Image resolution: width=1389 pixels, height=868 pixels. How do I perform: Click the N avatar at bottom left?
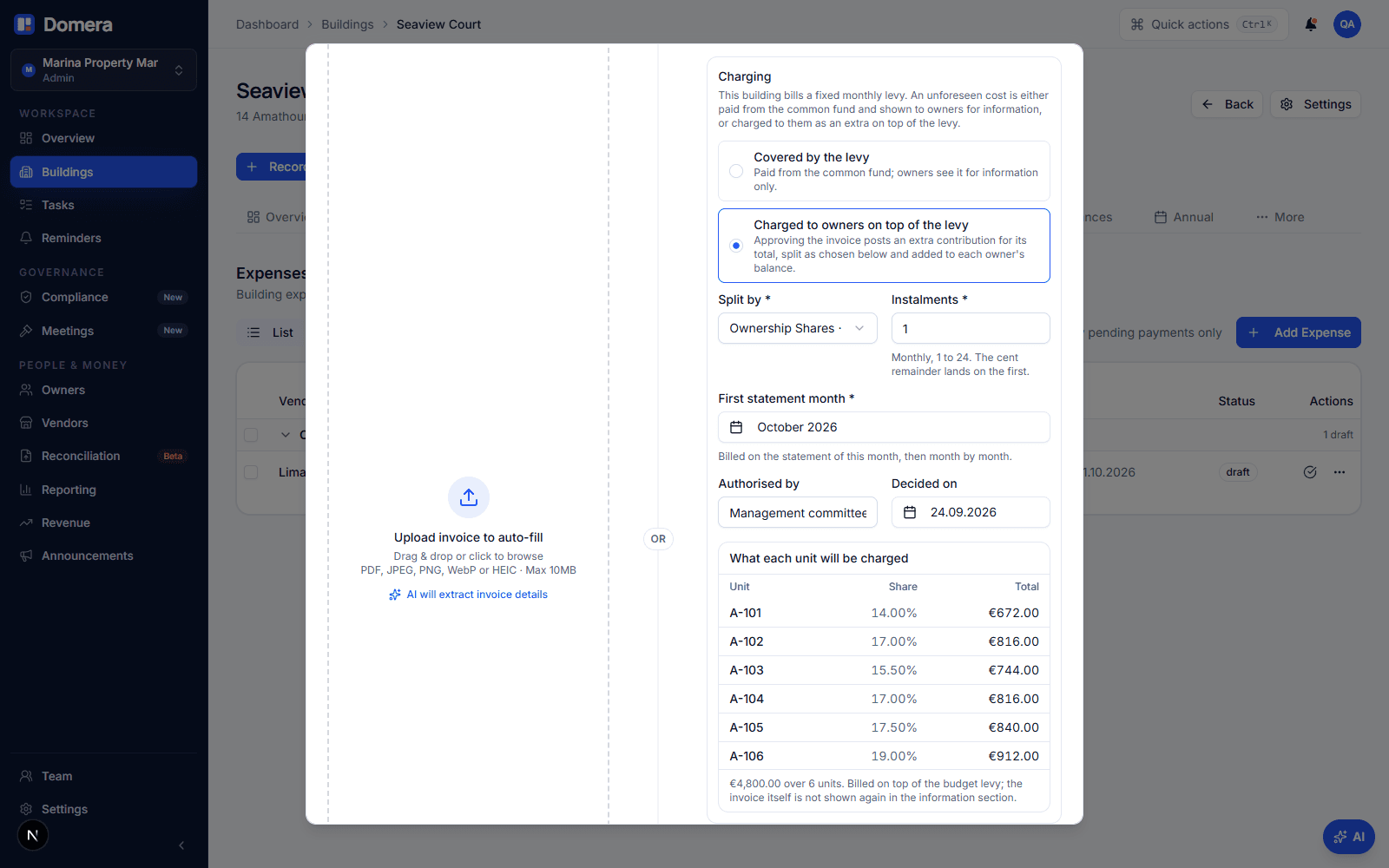(33, 835)
